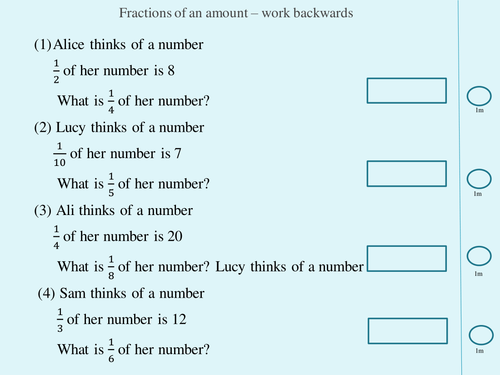This screenshot has height=375, width=500.
Task: Click the worksheet title 'Fractions of an amount'
Action: pyautogui.click(x=183, y=13)
